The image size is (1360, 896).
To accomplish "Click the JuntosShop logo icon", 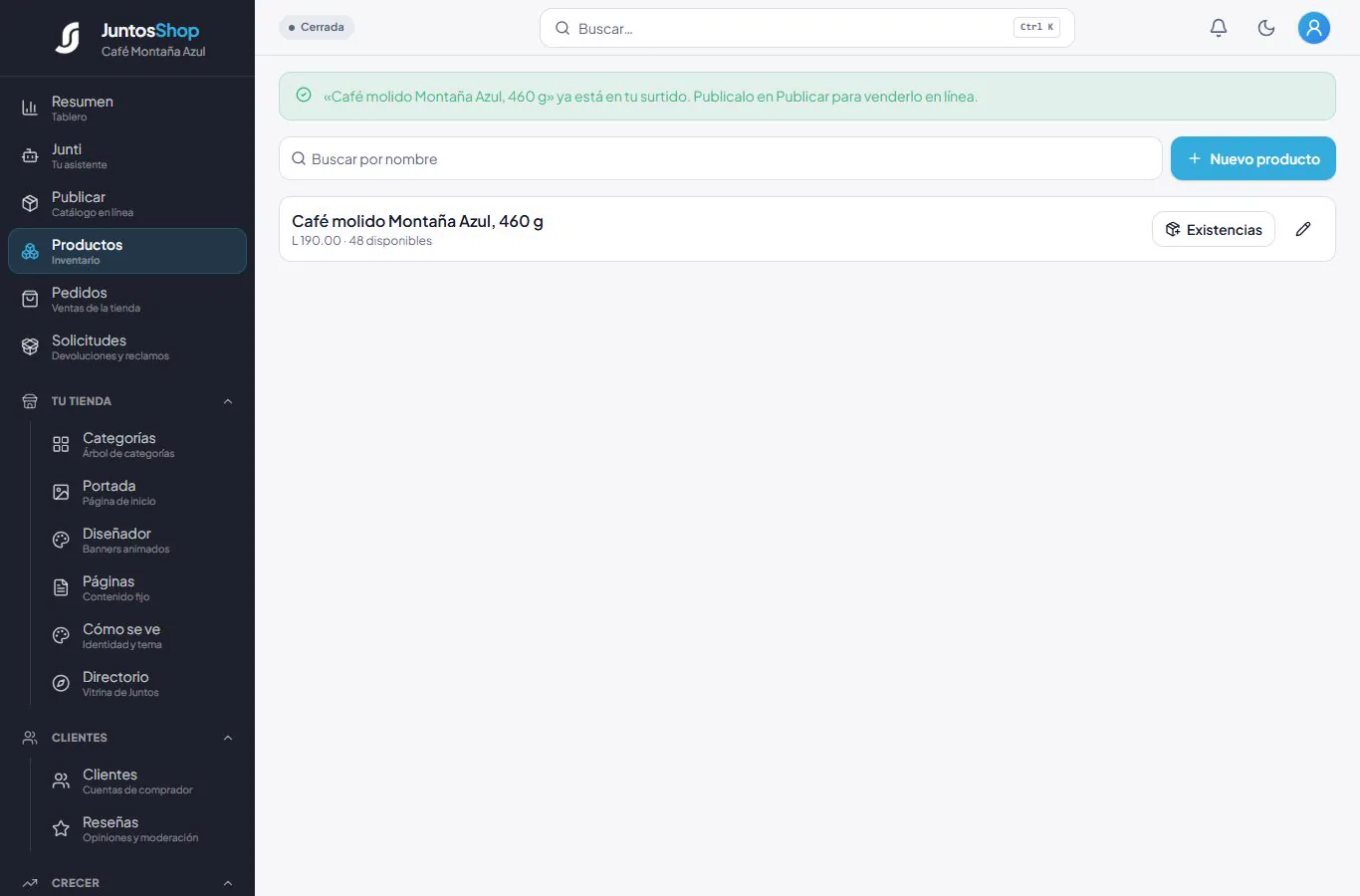I will point(68,38).
